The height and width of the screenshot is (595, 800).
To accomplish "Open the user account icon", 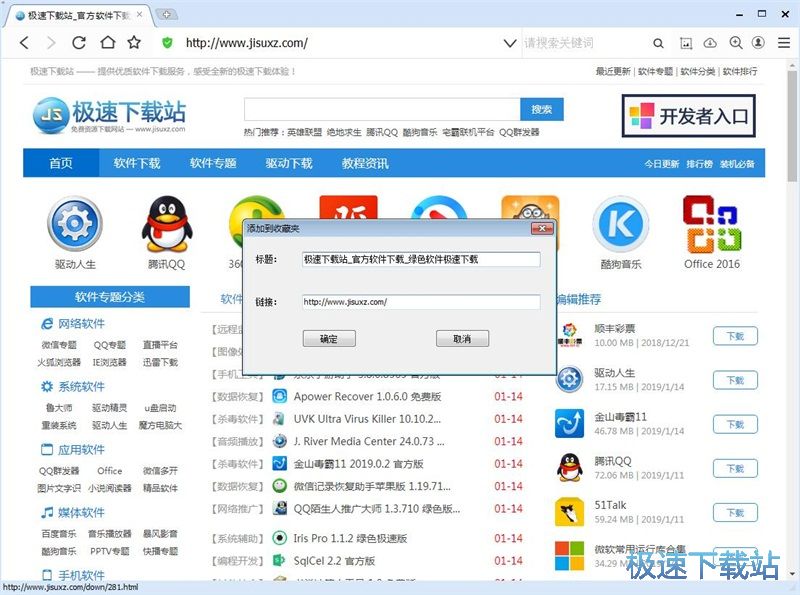I will point(759,42).
